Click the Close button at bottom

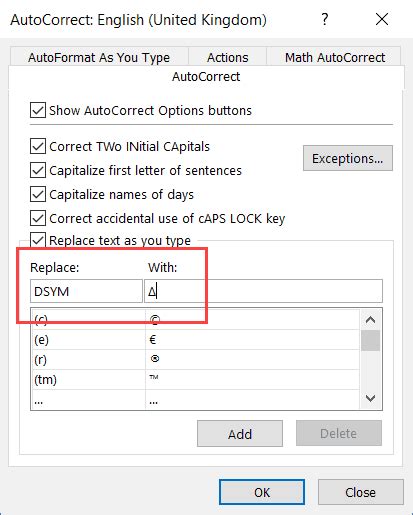coord(360,492)
